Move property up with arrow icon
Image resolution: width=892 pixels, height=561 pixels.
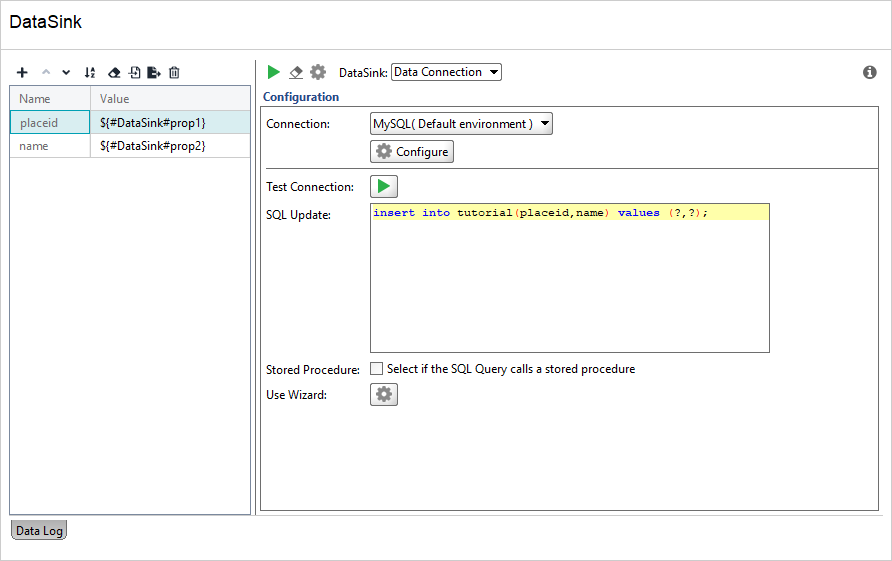(x=46, y=72)
